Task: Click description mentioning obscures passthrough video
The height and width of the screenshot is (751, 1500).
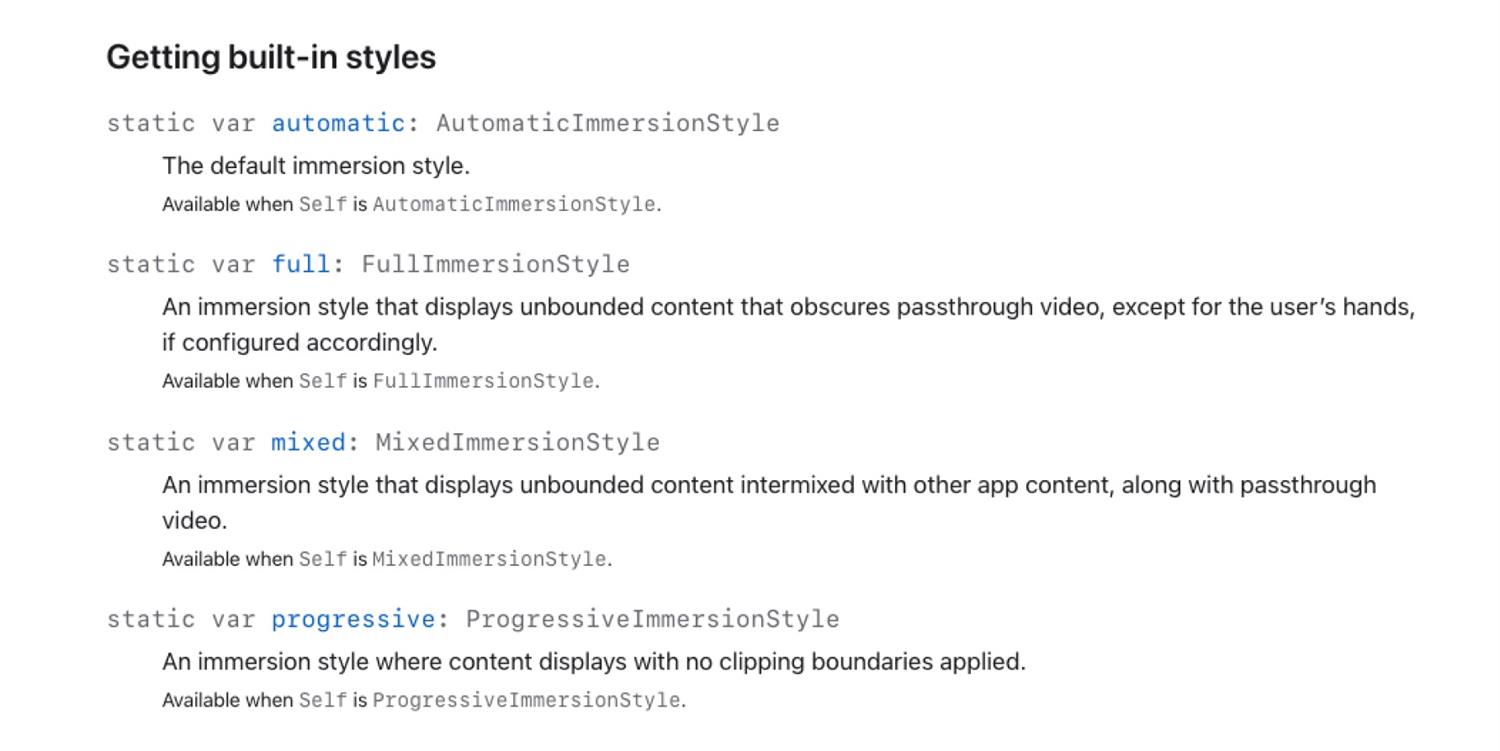Action: (789, 325)
